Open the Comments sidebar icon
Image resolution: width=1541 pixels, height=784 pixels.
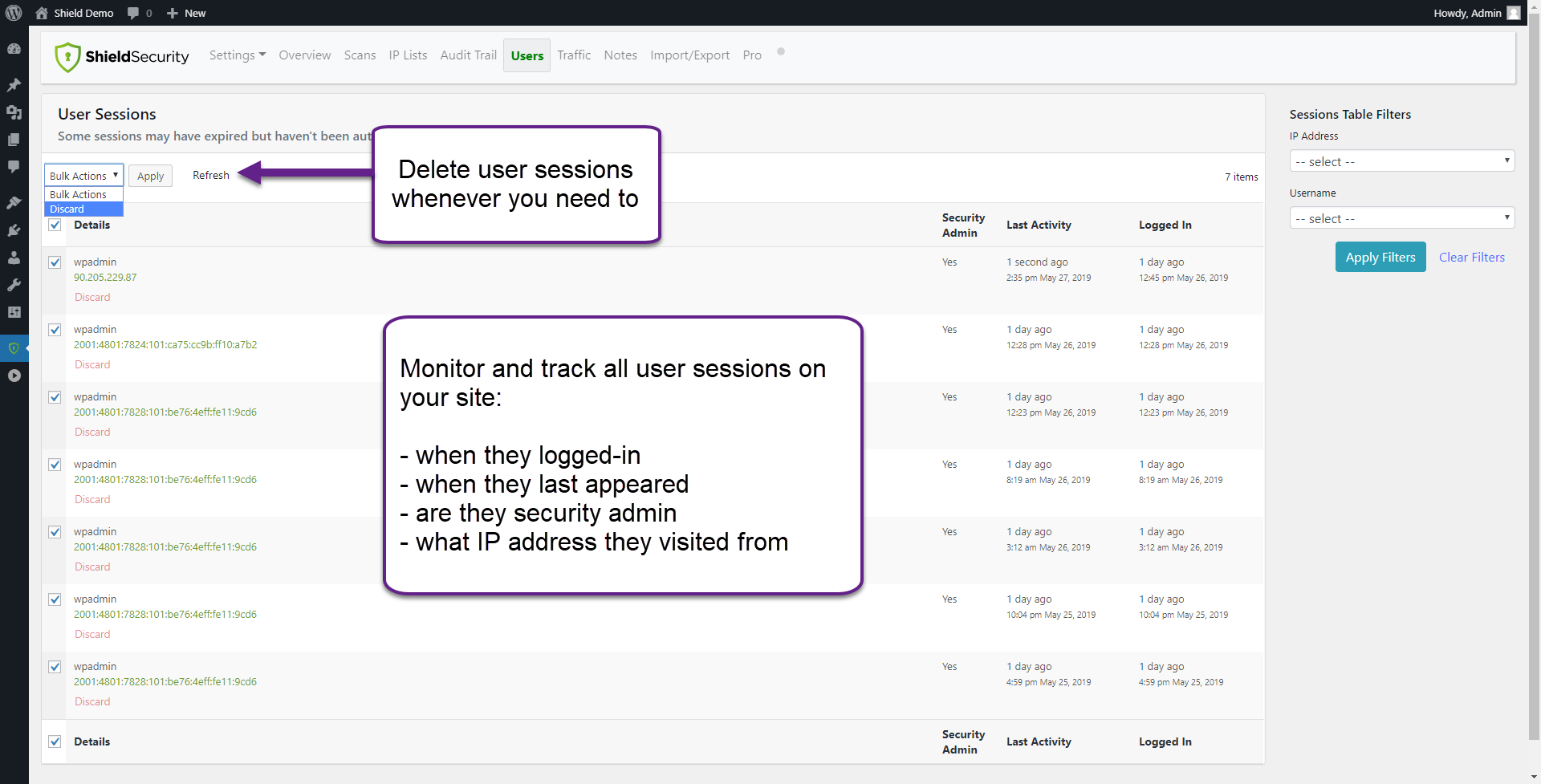14,167
